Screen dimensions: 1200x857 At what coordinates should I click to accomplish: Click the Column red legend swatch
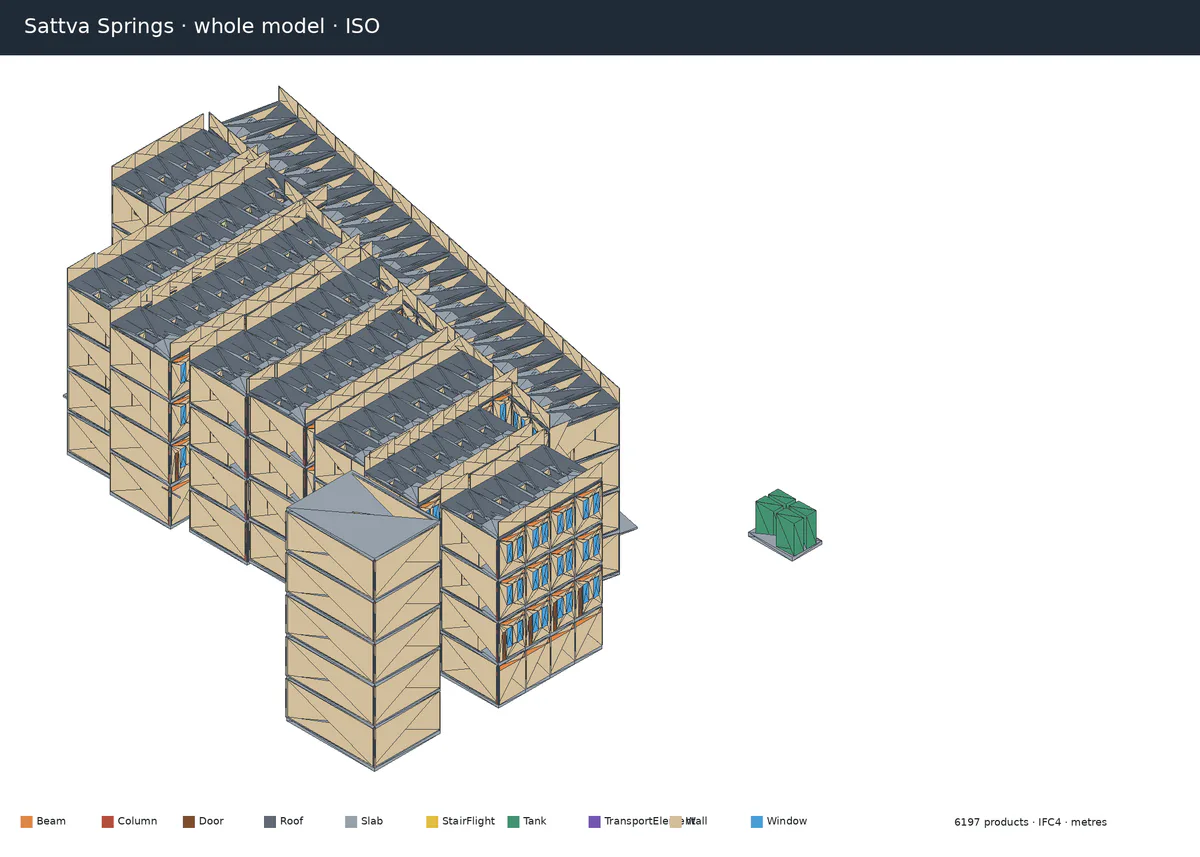point(107,822)
